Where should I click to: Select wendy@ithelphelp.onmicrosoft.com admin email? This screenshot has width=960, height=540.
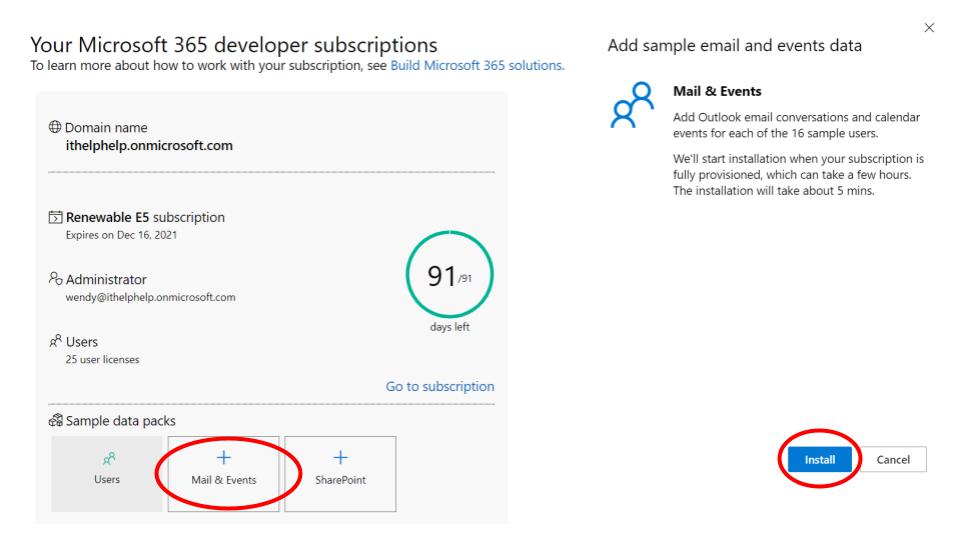pos(151,297)
